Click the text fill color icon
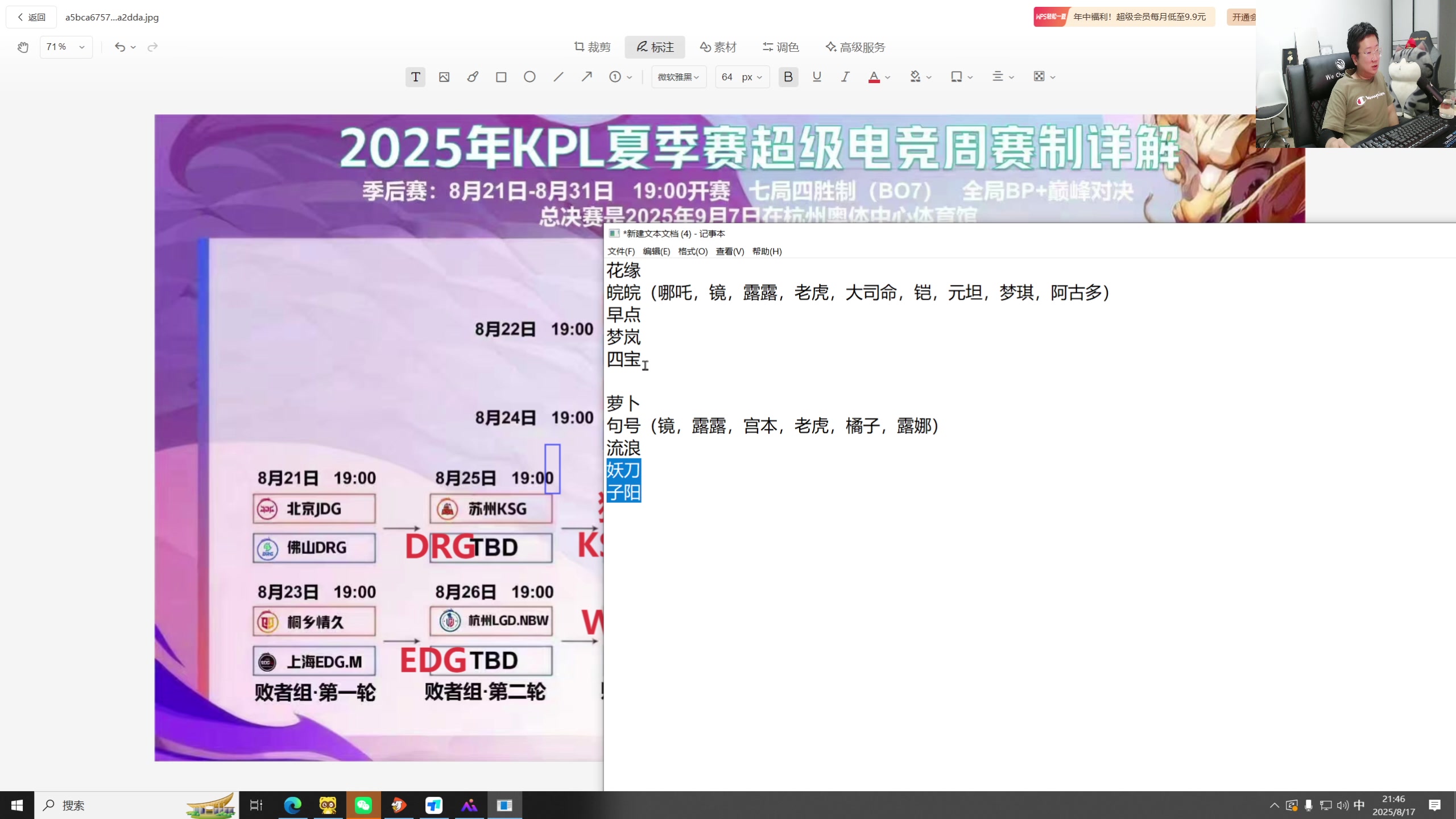 915,77
